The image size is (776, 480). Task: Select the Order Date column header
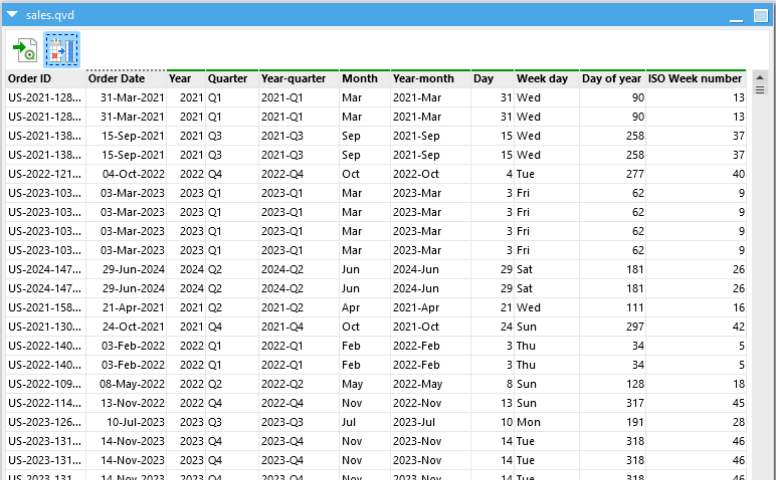[126, 79]
